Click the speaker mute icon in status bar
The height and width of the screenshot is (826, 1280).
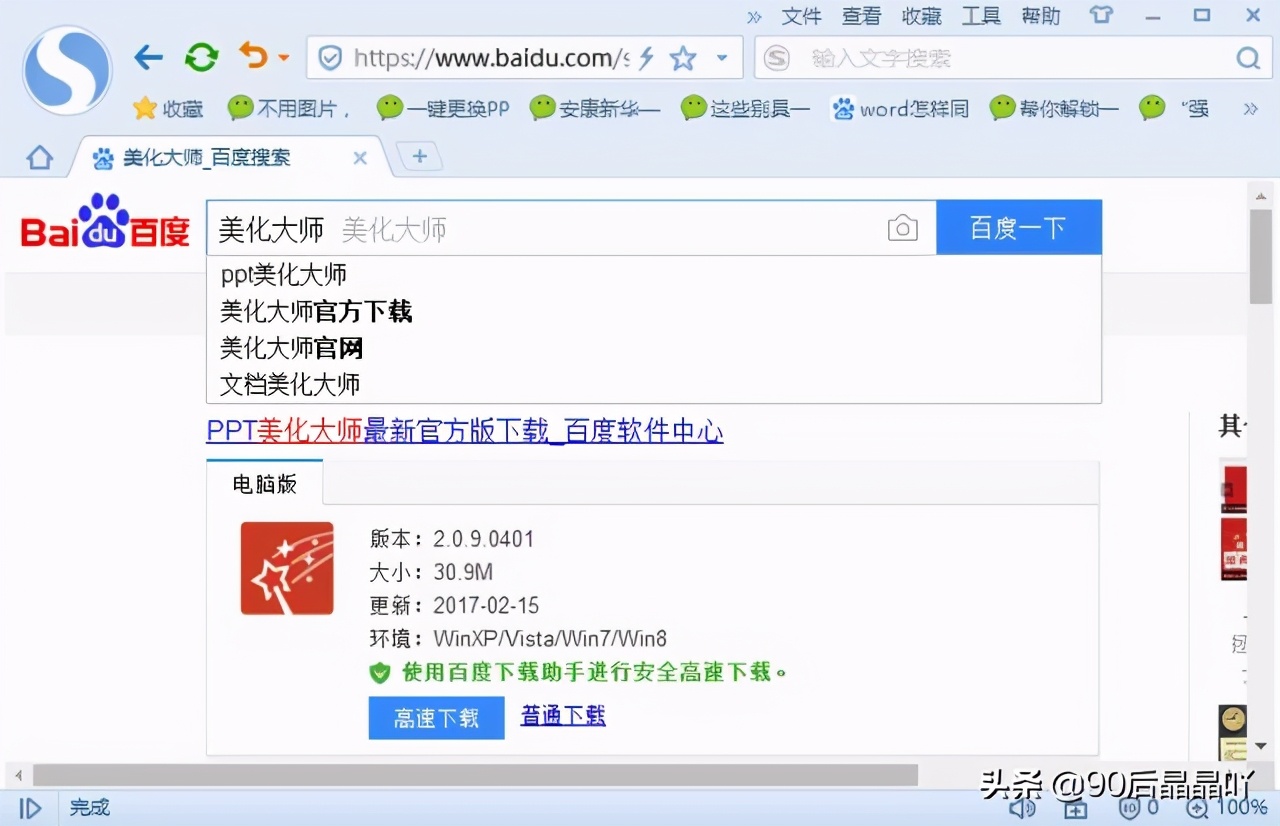coord(1022,807)
